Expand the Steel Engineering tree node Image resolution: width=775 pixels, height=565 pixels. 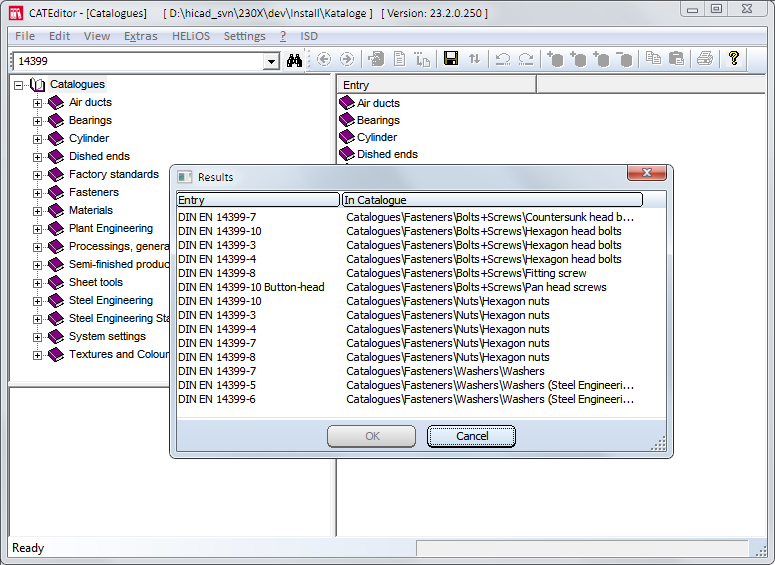[37, 301]
